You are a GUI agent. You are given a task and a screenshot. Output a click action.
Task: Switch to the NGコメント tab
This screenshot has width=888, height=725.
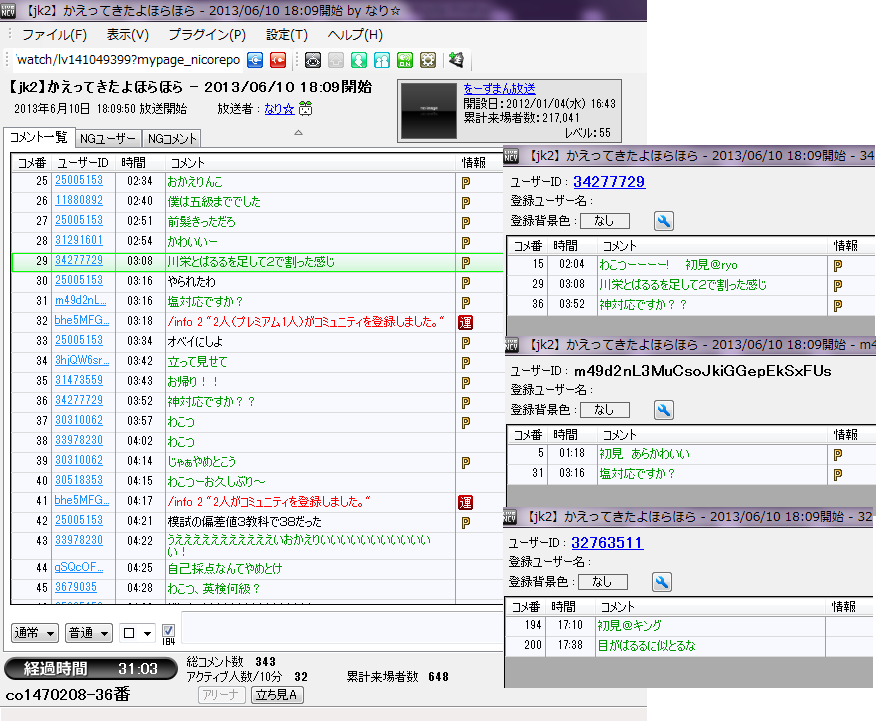(173, 139)
